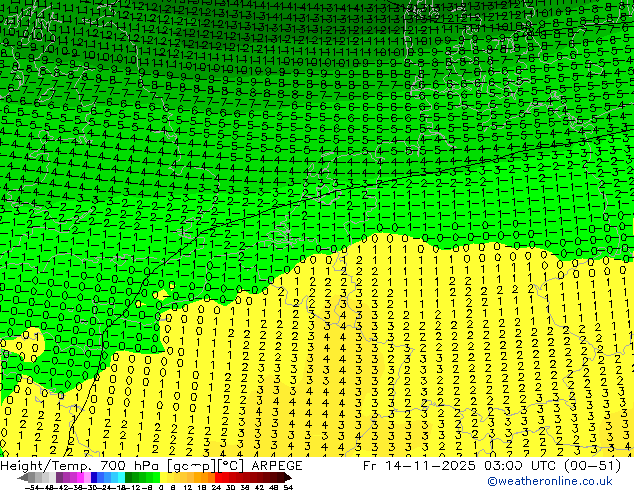Click the date 'Fr 14-11-2025' text

click(419, 466)
